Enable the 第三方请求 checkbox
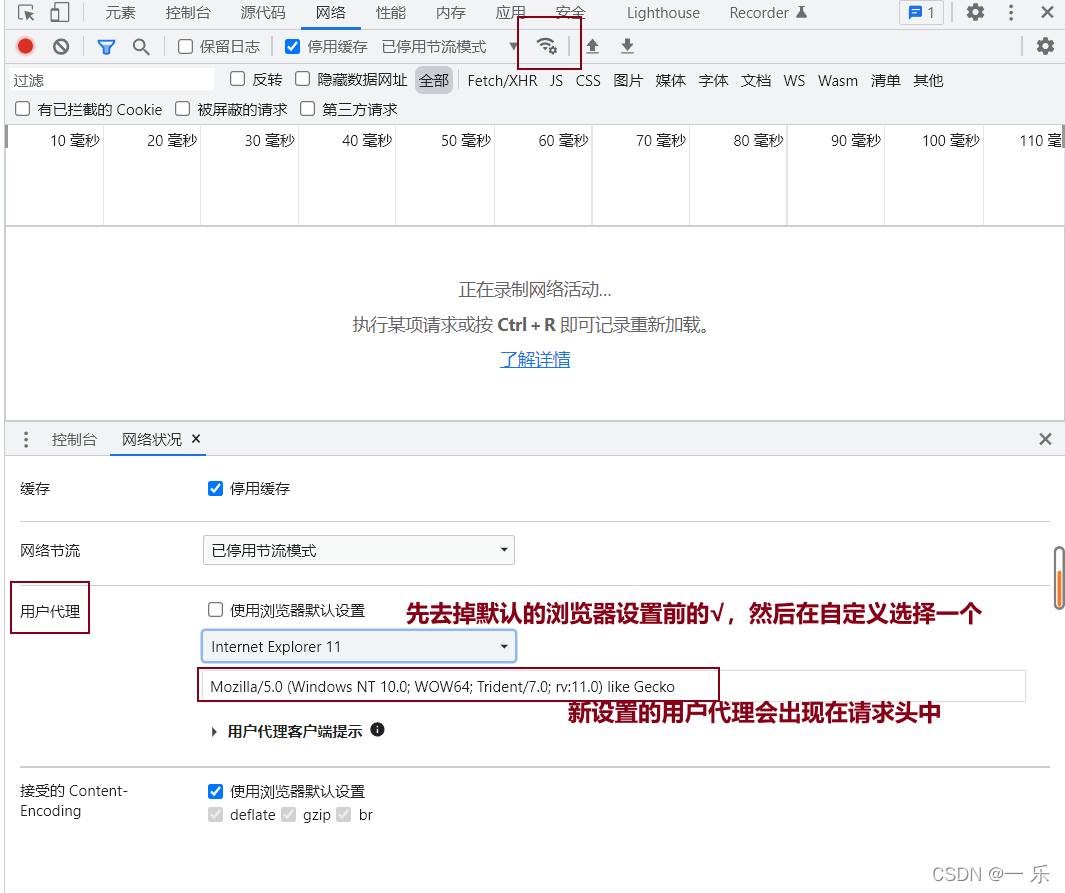This screenshot has width=1065, height=893. (x=308, y=109)
